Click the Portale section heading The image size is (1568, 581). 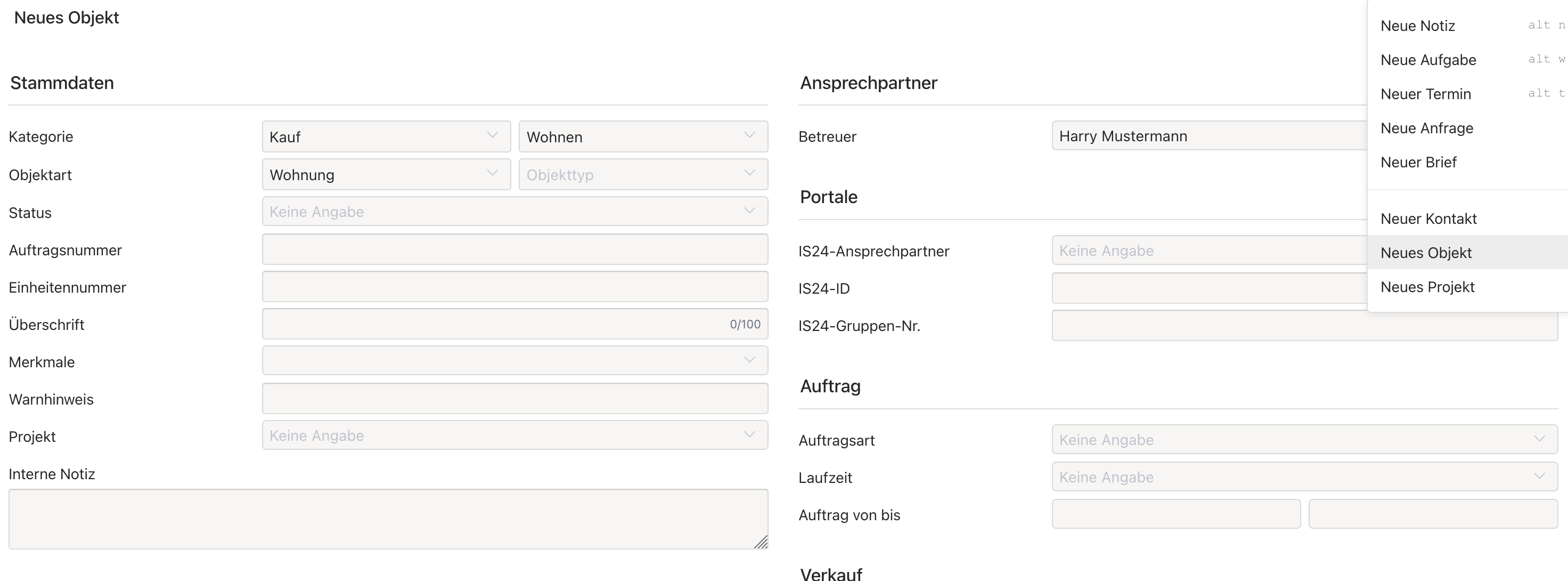(x=828, y=197)
